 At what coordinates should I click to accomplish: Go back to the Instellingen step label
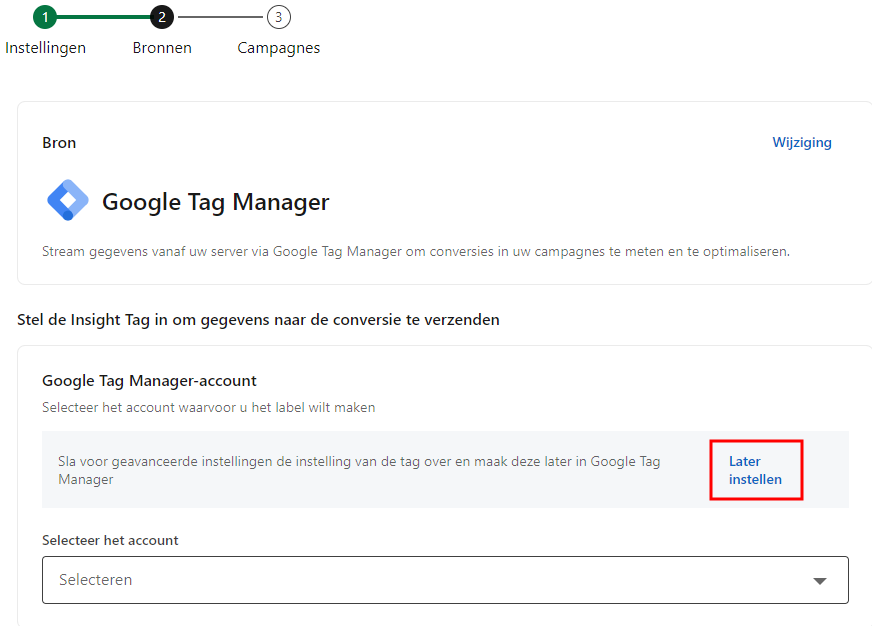[x=45, y=48]
